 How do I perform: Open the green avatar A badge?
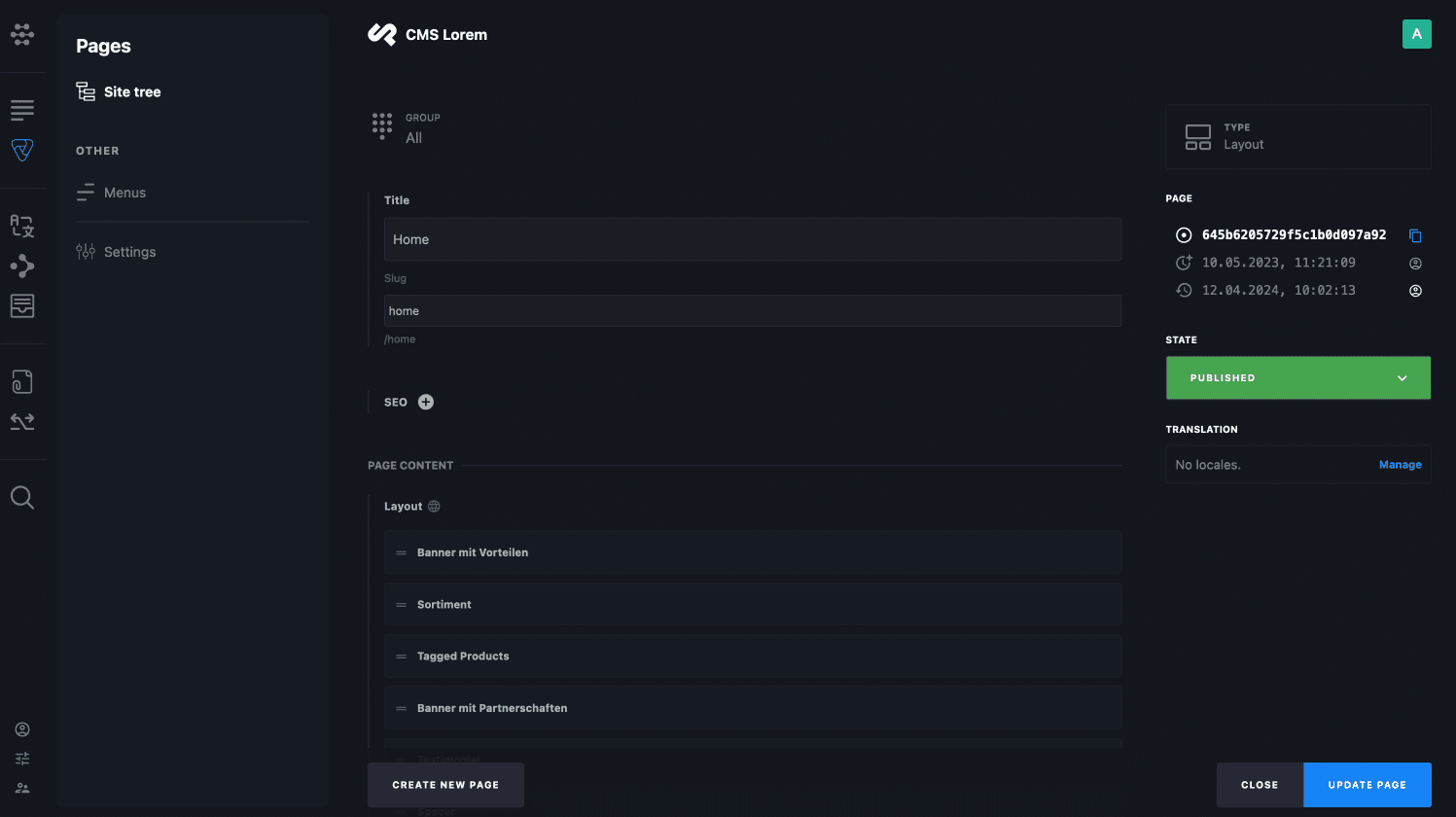(1416, 34)
